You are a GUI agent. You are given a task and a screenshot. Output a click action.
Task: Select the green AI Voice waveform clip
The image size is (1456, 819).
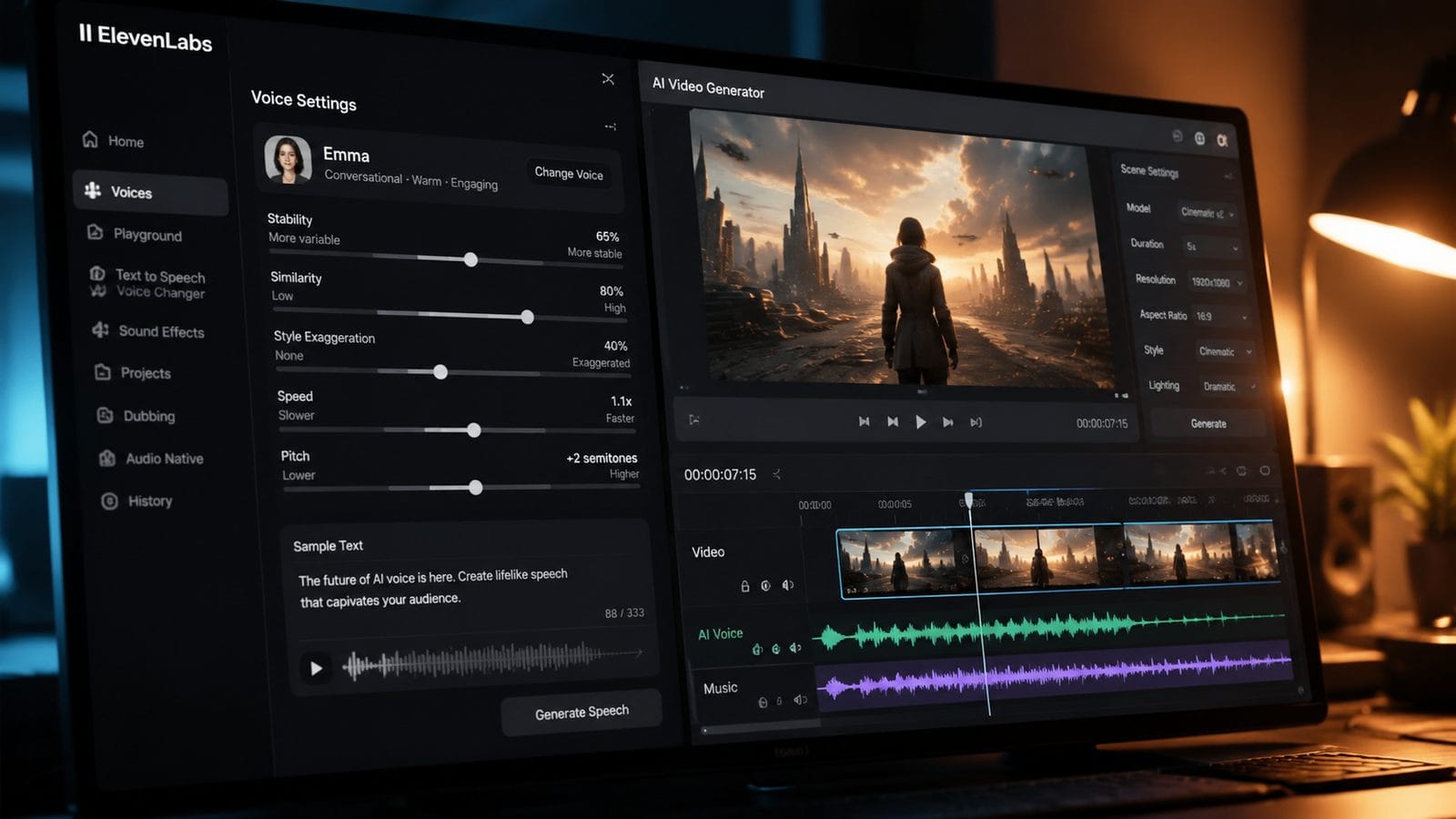[1051, 629]
